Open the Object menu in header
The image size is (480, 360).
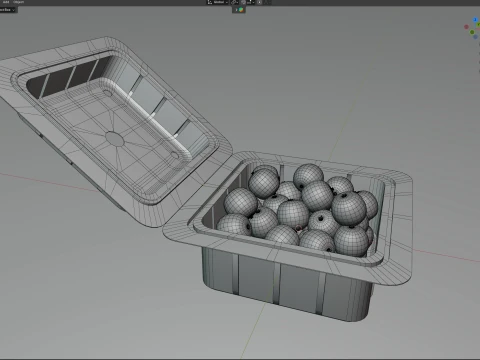tap(19, 2)
